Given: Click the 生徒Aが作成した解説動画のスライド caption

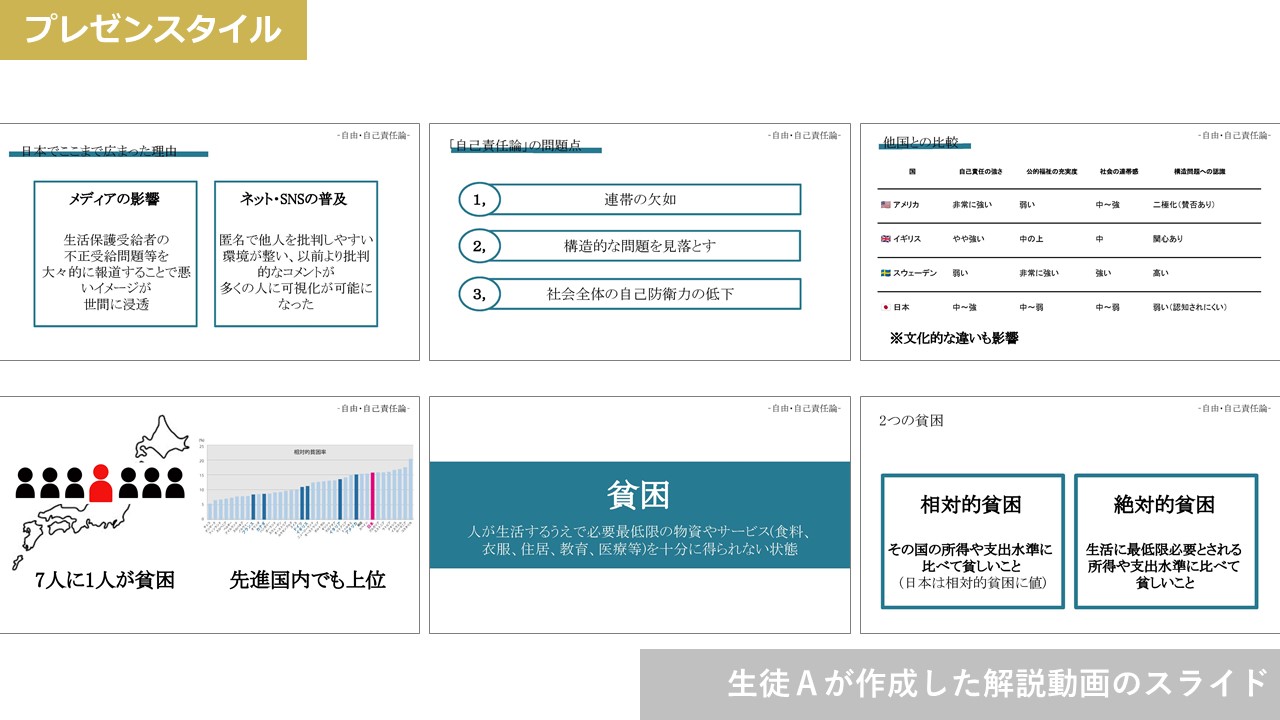Looking at the screenshot, I should click(x=960, y=684).
